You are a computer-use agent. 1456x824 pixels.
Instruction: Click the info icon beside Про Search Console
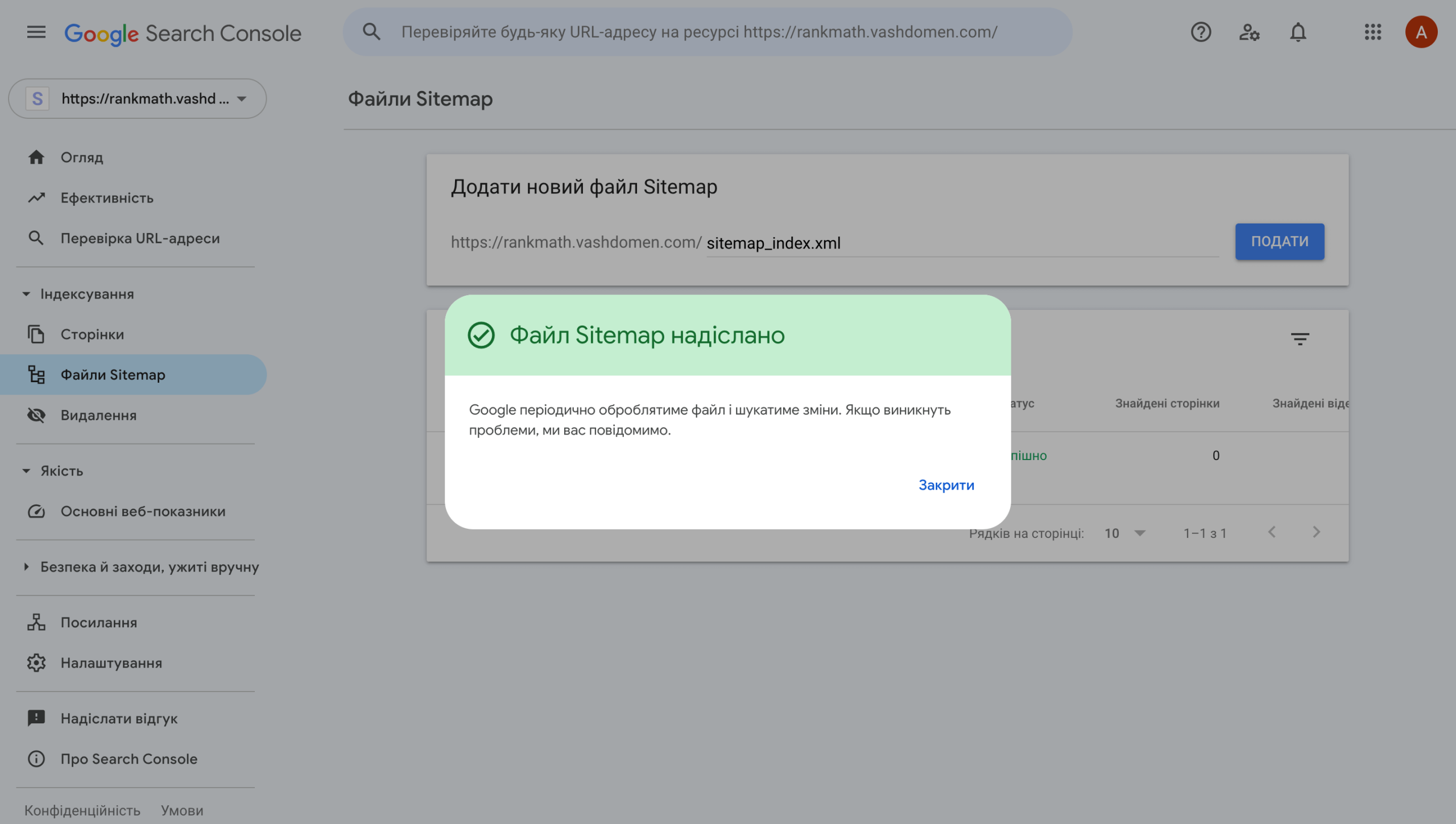click(36, 758)
